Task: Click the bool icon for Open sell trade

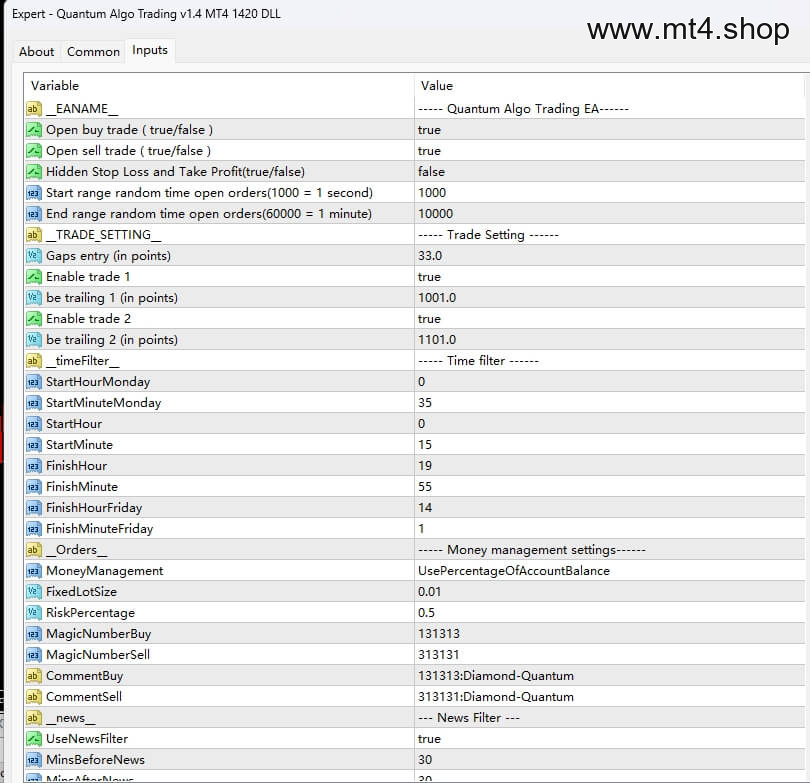Action: (34, 151)
